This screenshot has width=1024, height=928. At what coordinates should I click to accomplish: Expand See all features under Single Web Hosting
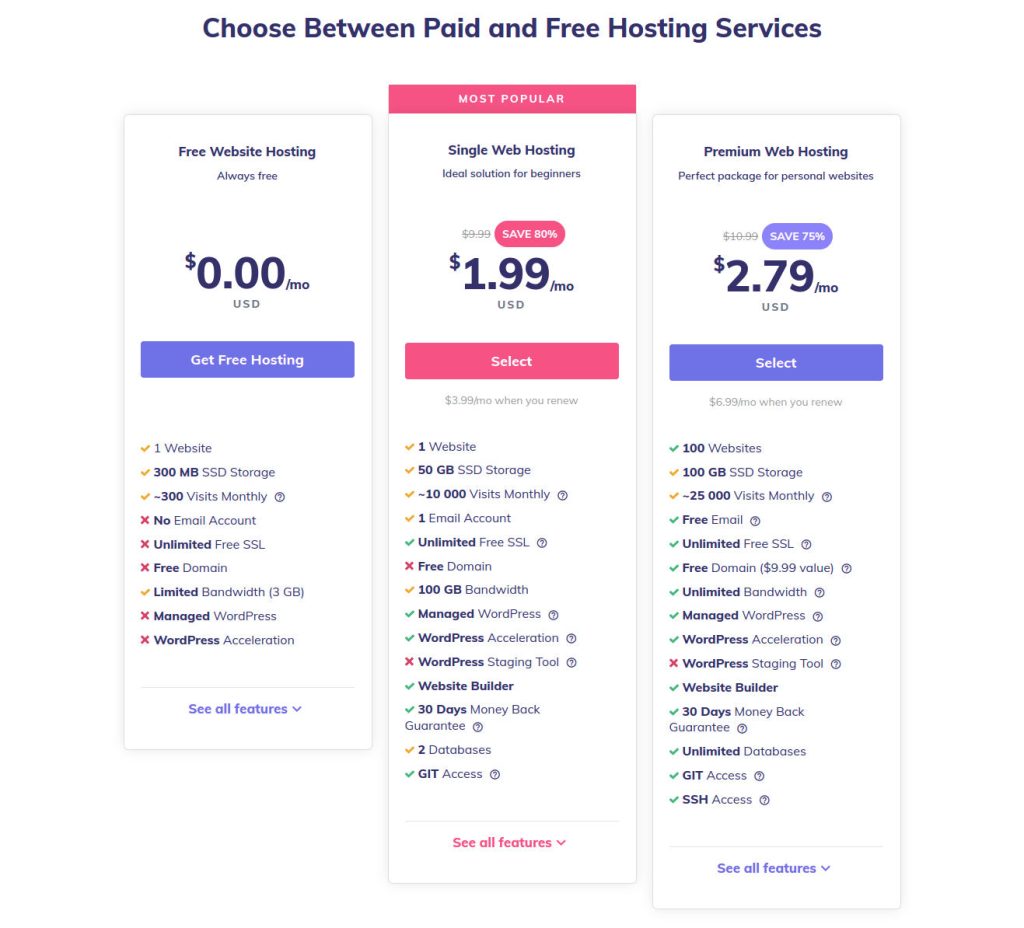point(509,843)
